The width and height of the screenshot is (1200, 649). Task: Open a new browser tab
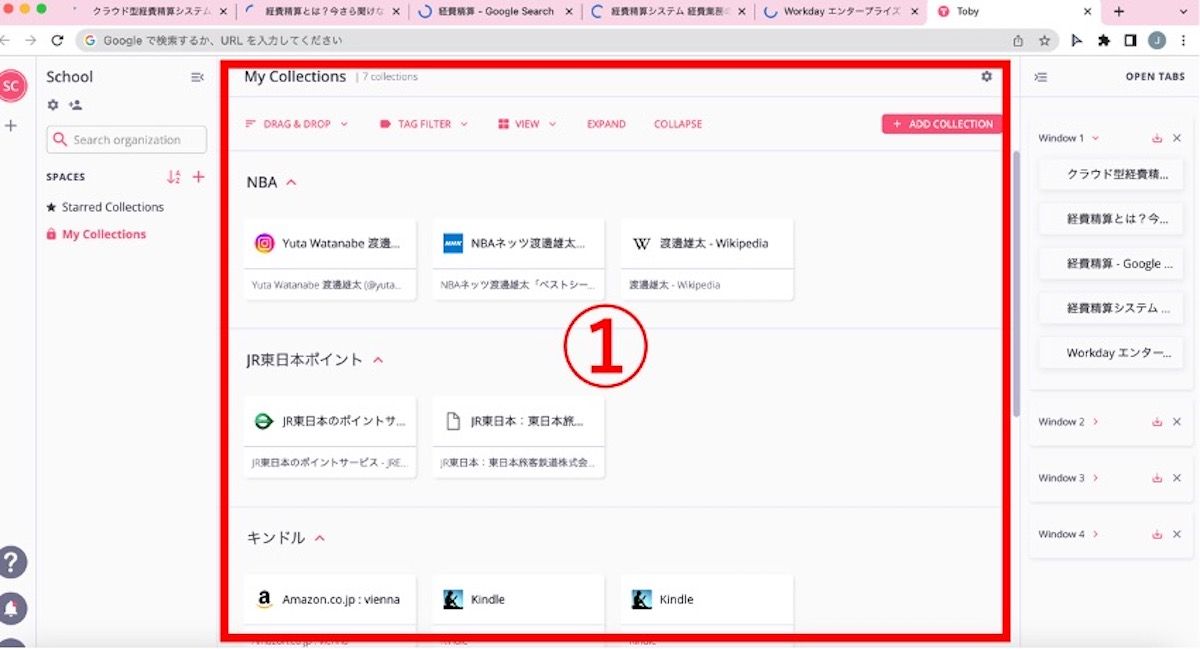[1119, 12]
